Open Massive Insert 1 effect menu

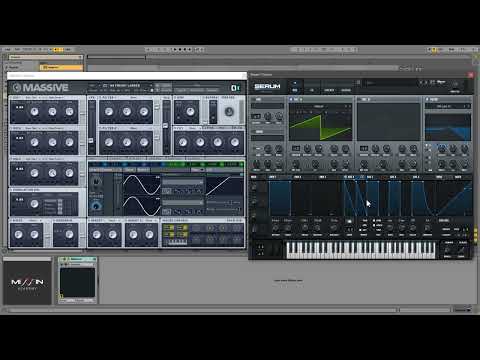pos(112,220)
